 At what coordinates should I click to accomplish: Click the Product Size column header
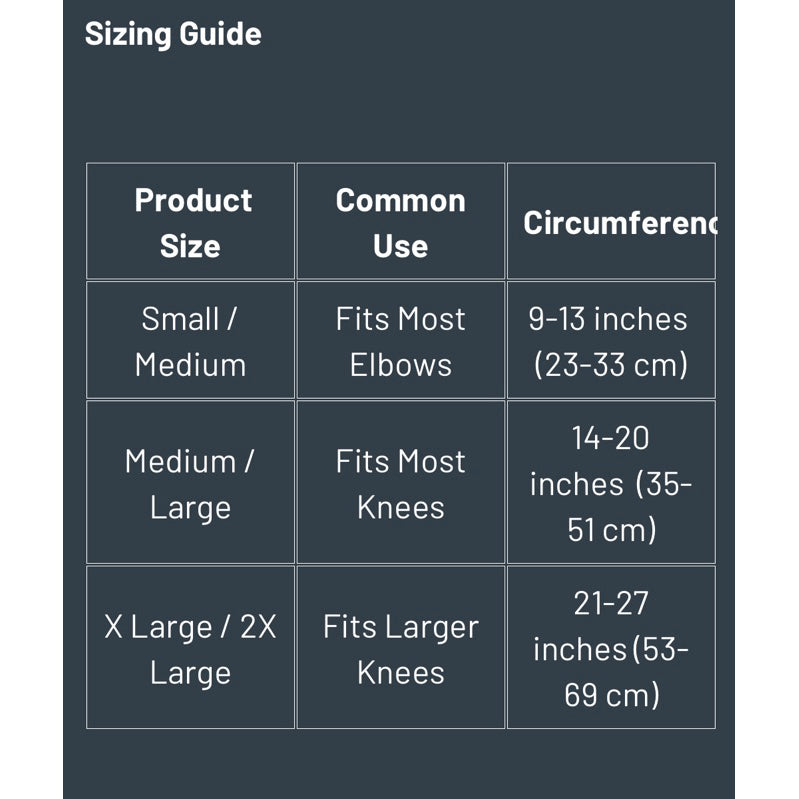click(x=191, y=222)
